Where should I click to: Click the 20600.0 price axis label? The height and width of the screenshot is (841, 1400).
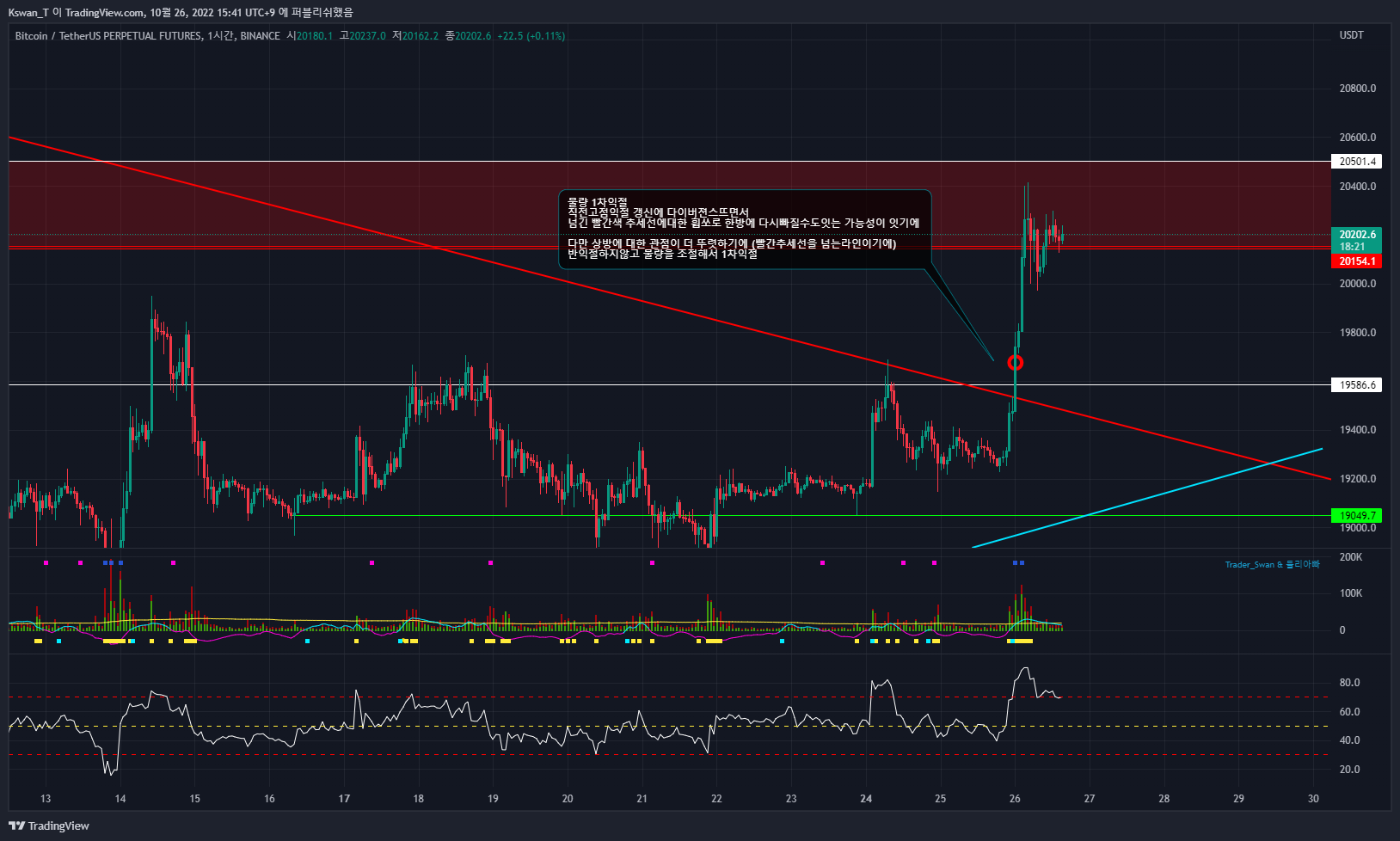pyautogui.click(x=1358, y=138)
